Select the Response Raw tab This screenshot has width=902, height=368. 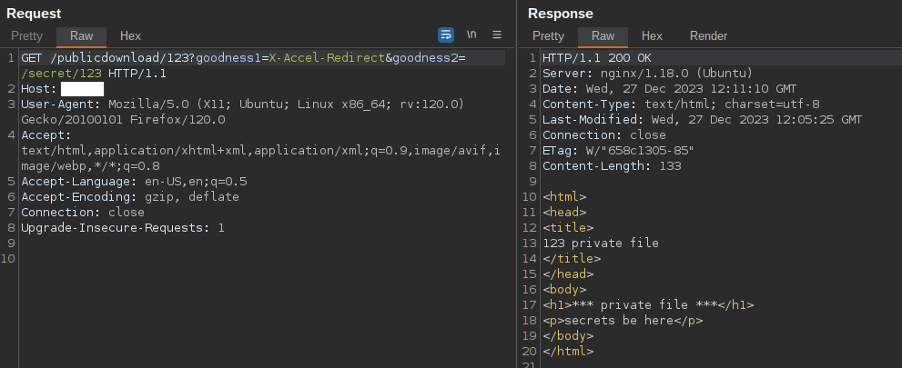point(603,36)
